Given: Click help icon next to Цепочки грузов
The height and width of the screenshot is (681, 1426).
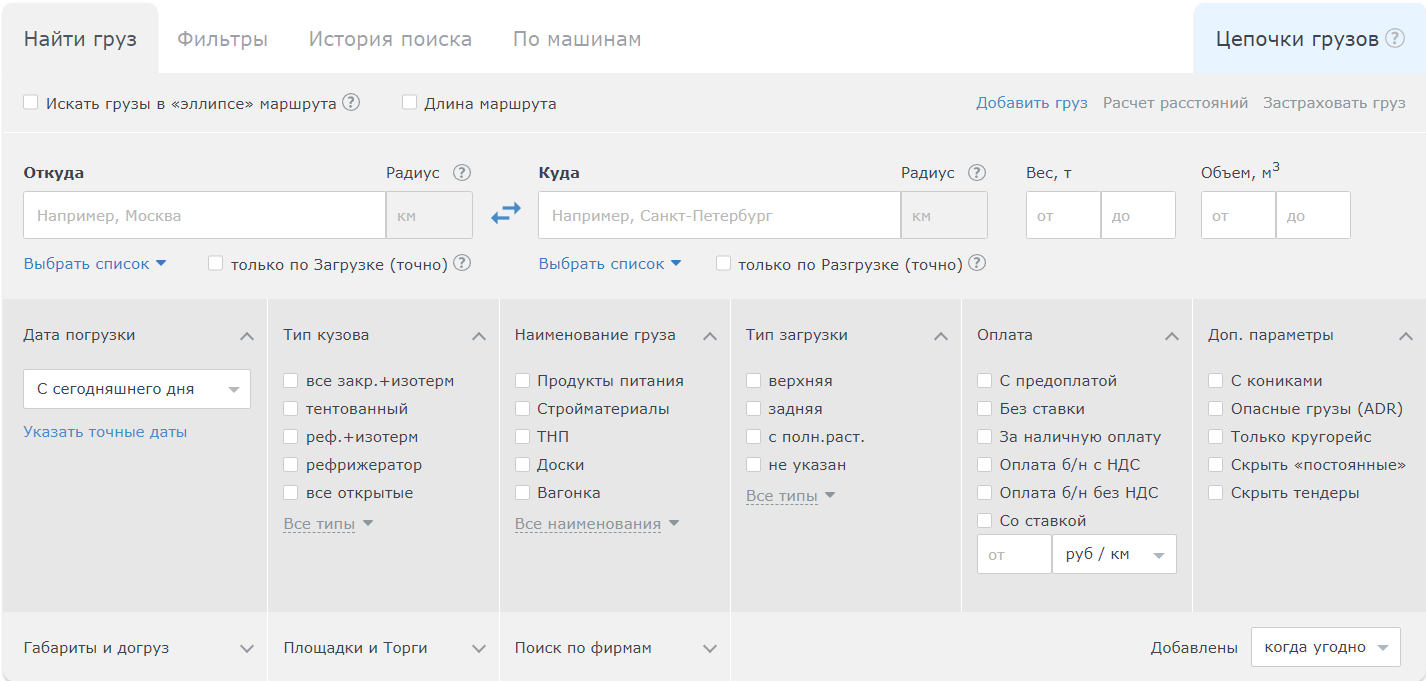Looking at the screenshot, I should point(1394,39).
